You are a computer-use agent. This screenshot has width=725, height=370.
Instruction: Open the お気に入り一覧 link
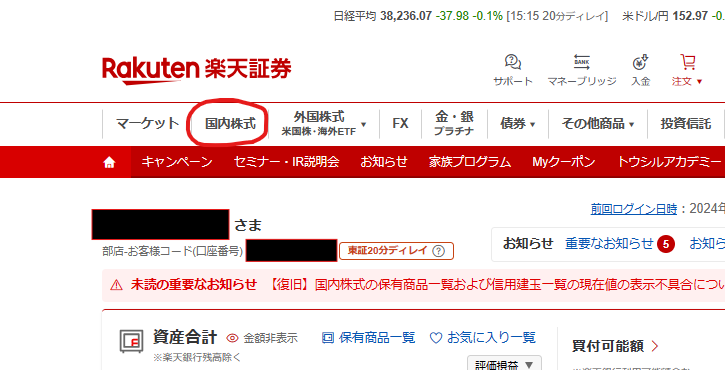491,338
